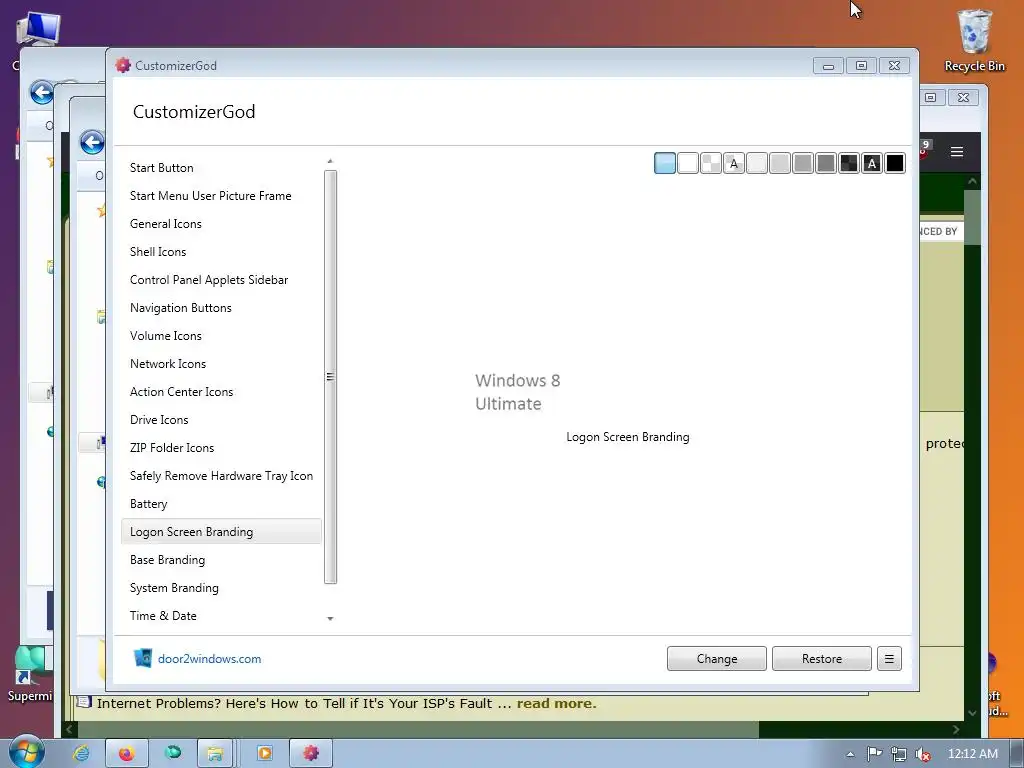Open the taskbar clock showing 12:12 AM
Image resolution: width=1024 pixels, height=768 pixels.
click(972, 754)
